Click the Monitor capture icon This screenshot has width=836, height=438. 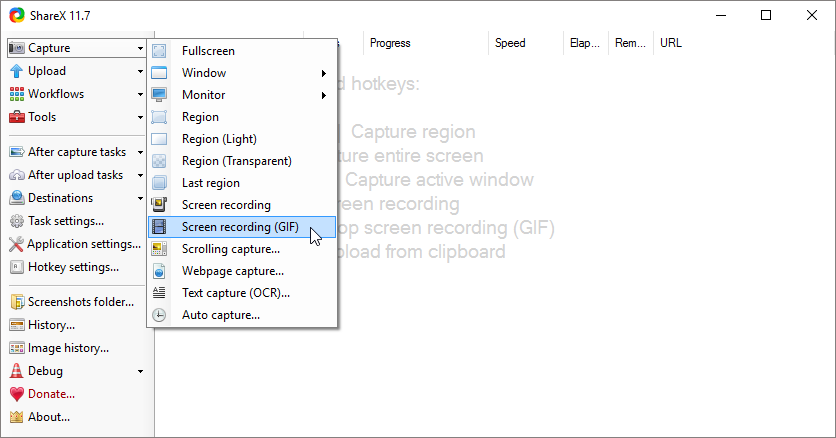tap(159, 95)
